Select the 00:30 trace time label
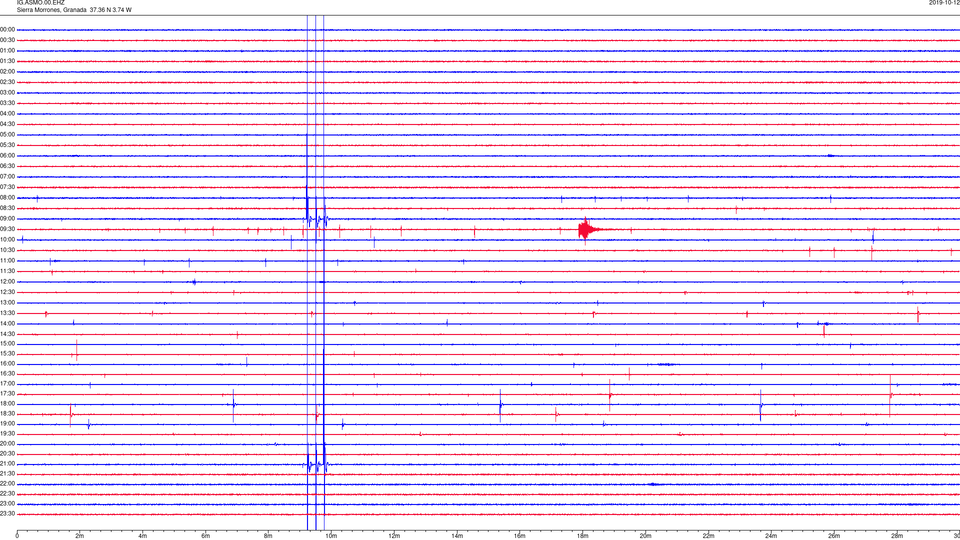This screenshot has height=540, width=960. (7, 40)
